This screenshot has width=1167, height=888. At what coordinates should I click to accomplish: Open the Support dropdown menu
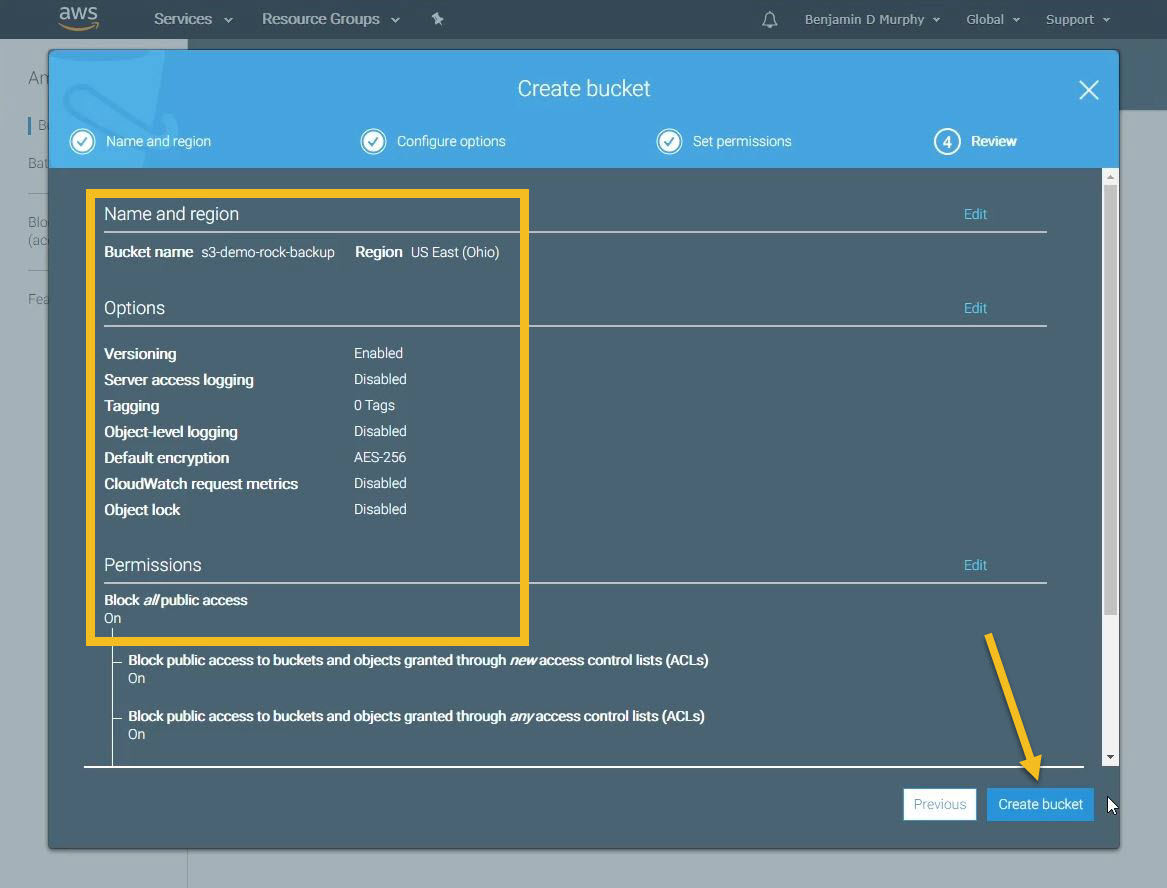pos(1078,19)
